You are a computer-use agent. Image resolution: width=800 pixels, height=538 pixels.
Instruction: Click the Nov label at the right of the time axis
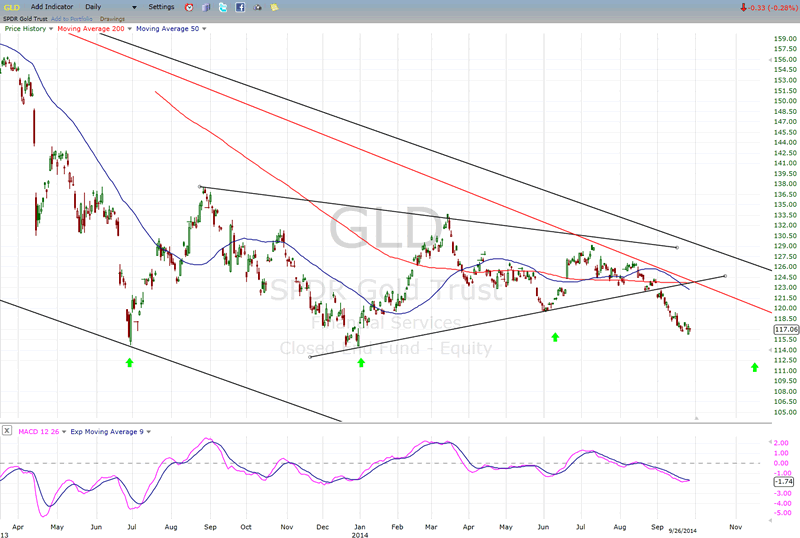point(735,527)
